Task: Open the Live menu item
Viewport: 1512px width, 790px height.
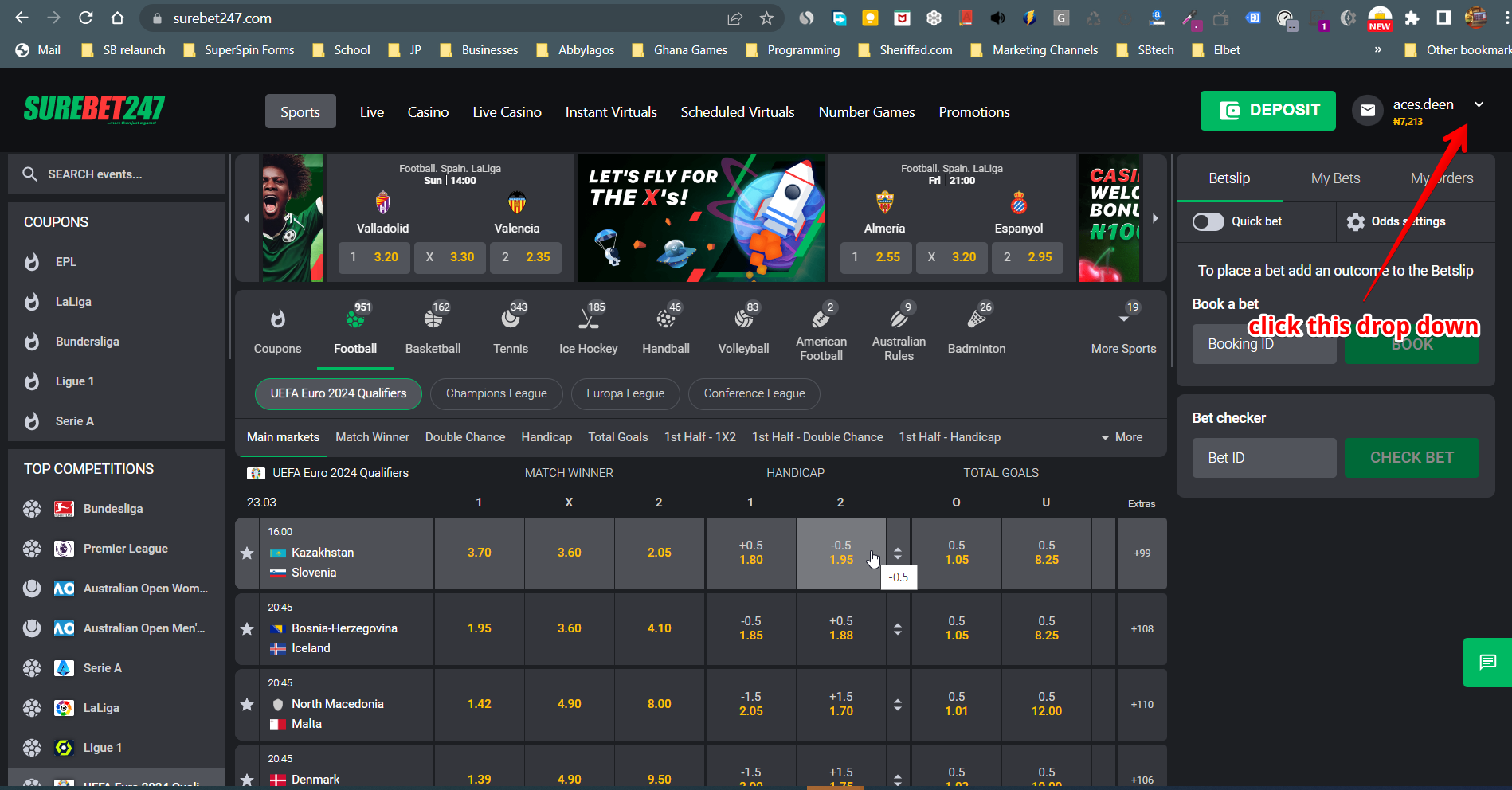Action: click(x=371, y=112)
